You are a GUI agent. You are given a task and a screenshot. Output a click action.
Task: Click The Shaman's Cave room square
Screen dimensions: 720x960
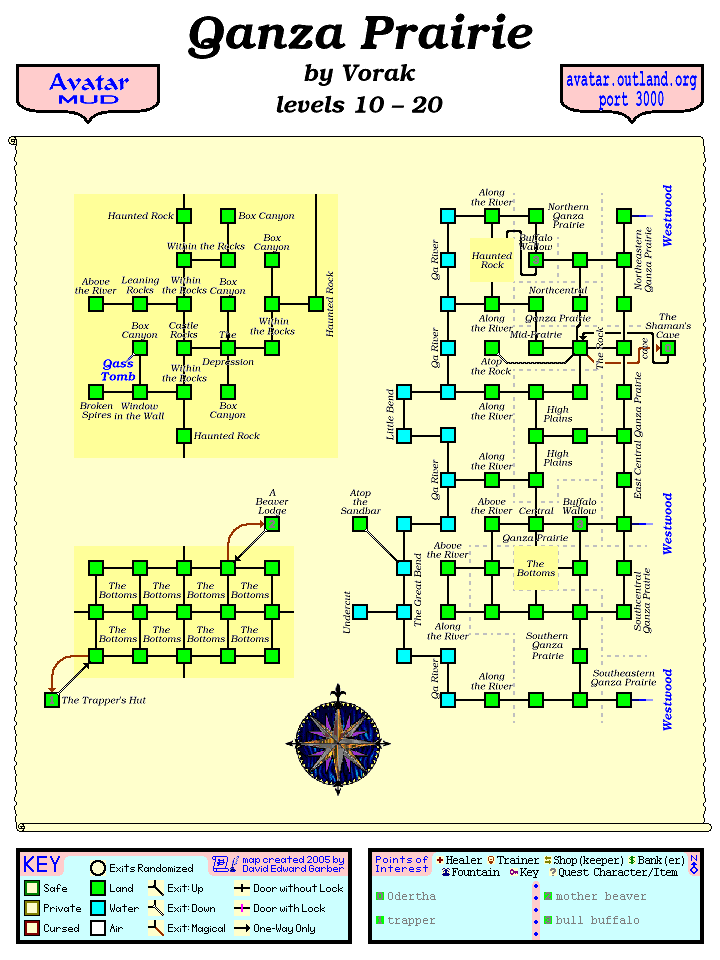coord(667,348)
